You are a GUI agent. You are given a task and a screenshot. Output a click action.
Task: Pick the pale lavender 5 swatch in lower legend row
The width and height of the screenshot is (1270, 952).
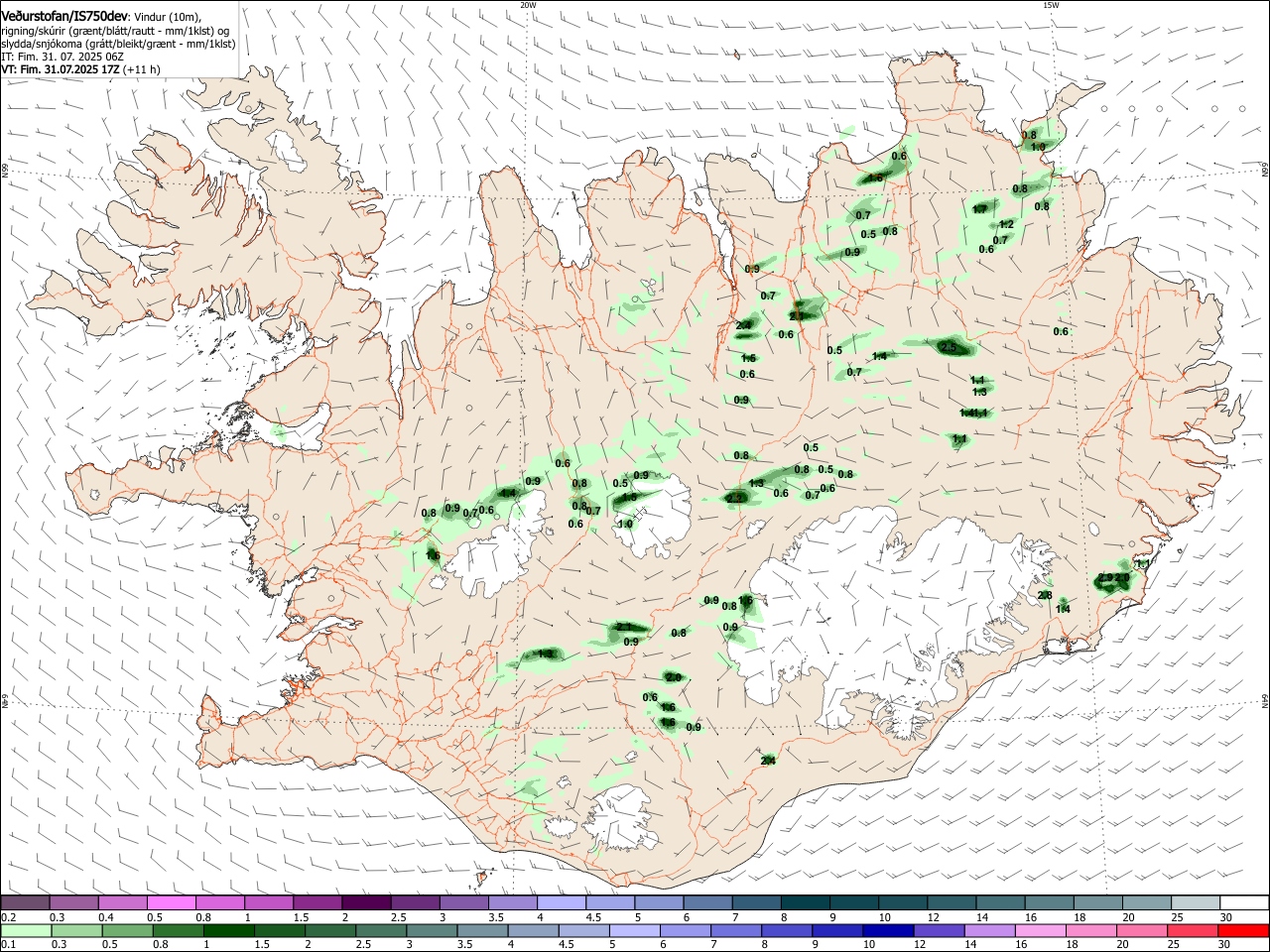click(x=635, y=931)
